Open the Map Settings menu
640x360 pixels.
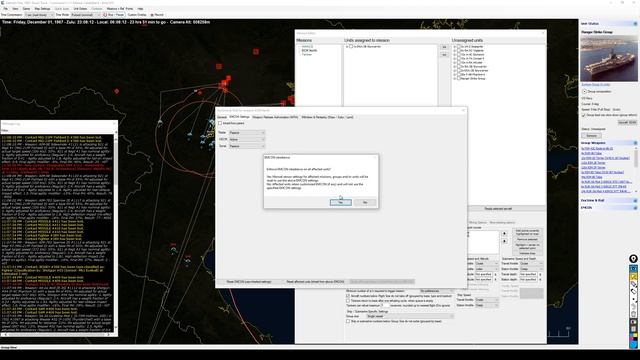42,9
